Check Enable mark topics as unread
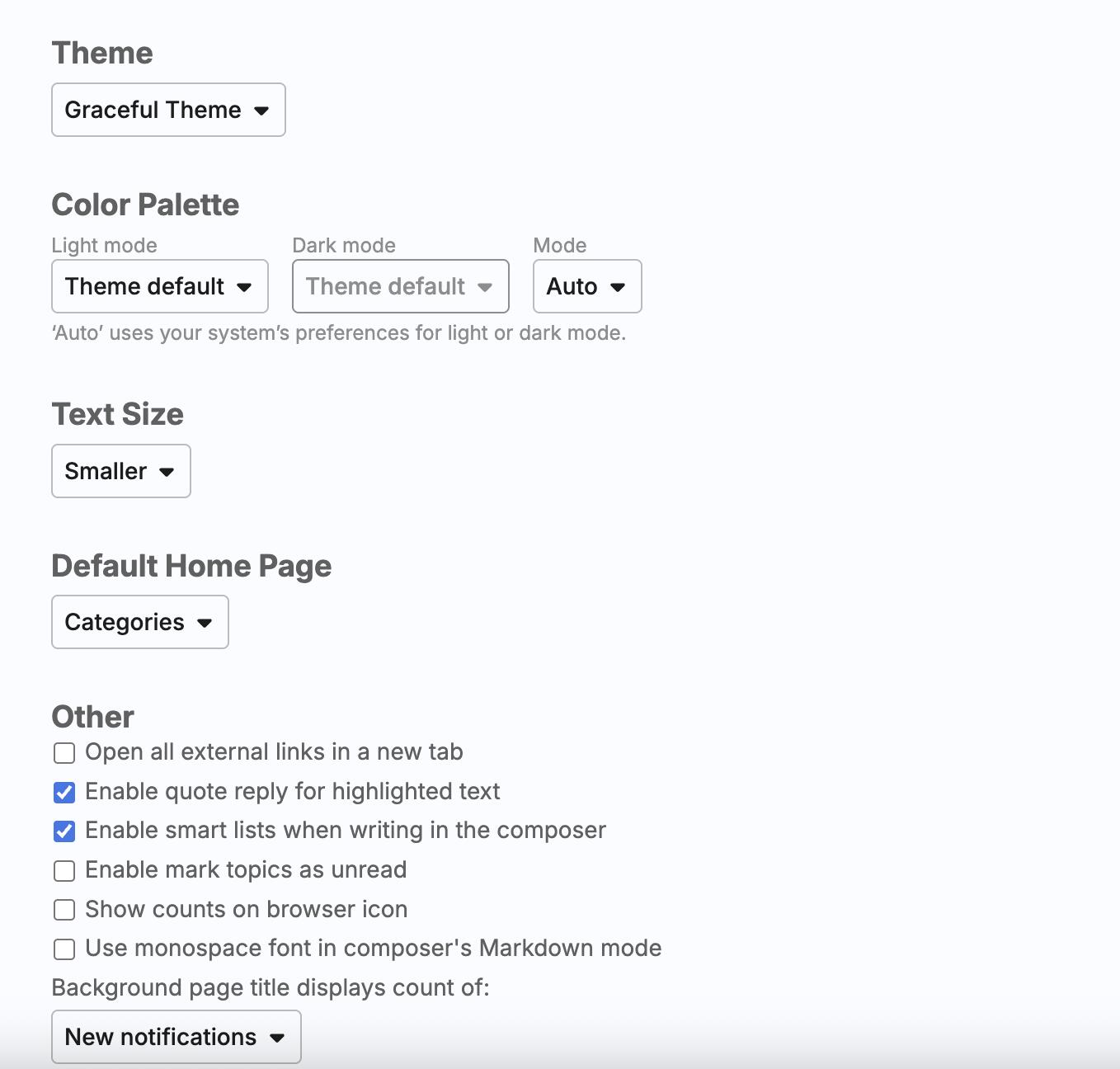This screenshot has height=1069, width=1120. [x=64, y=871]
